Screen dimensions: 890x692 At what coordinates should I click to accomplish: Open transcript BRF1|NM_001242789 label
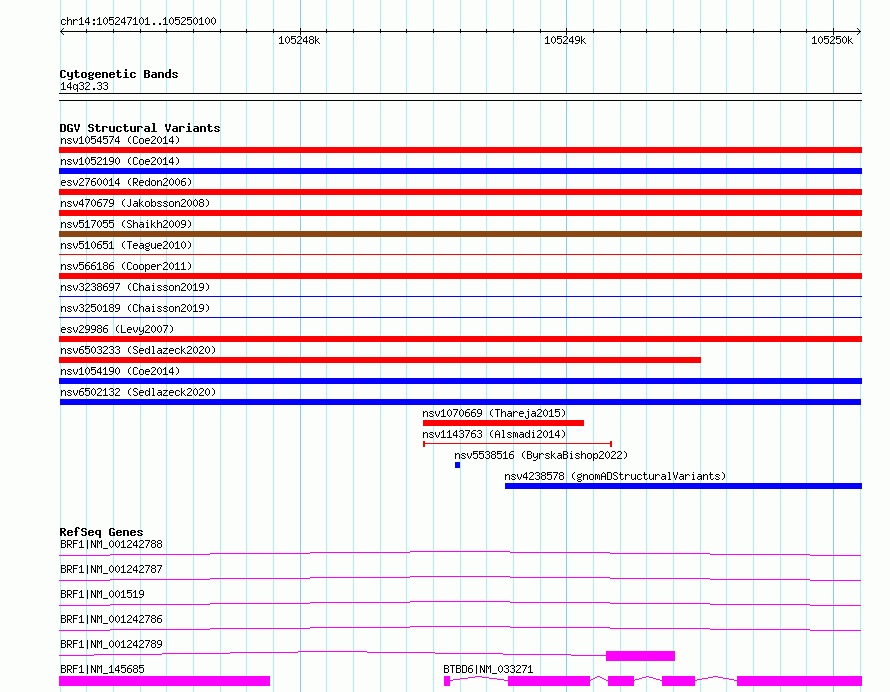(x=111, y=644)
